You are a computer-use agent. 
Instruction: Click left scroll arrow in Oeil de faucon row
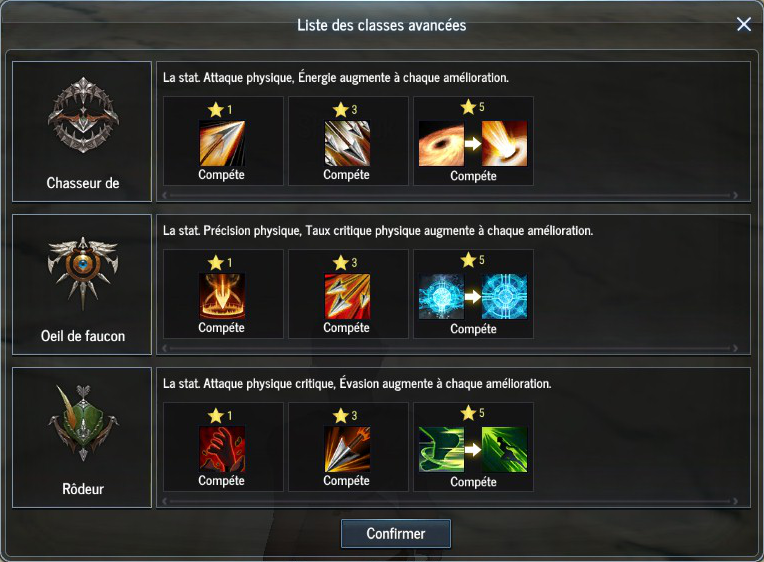coord(165,349)
